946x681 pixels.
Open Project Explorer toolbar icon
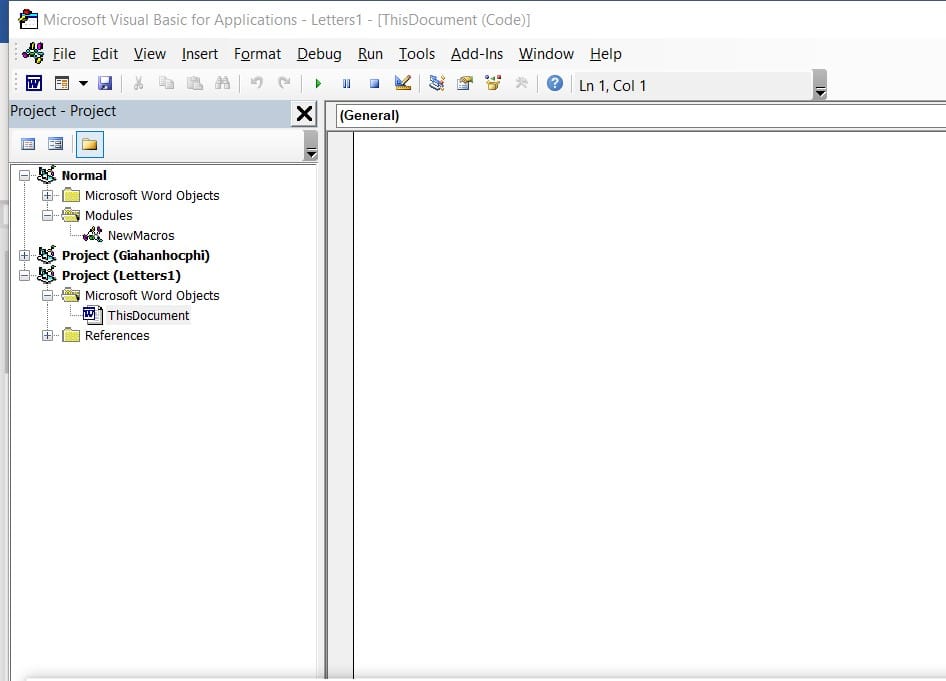tap(437, 83)
